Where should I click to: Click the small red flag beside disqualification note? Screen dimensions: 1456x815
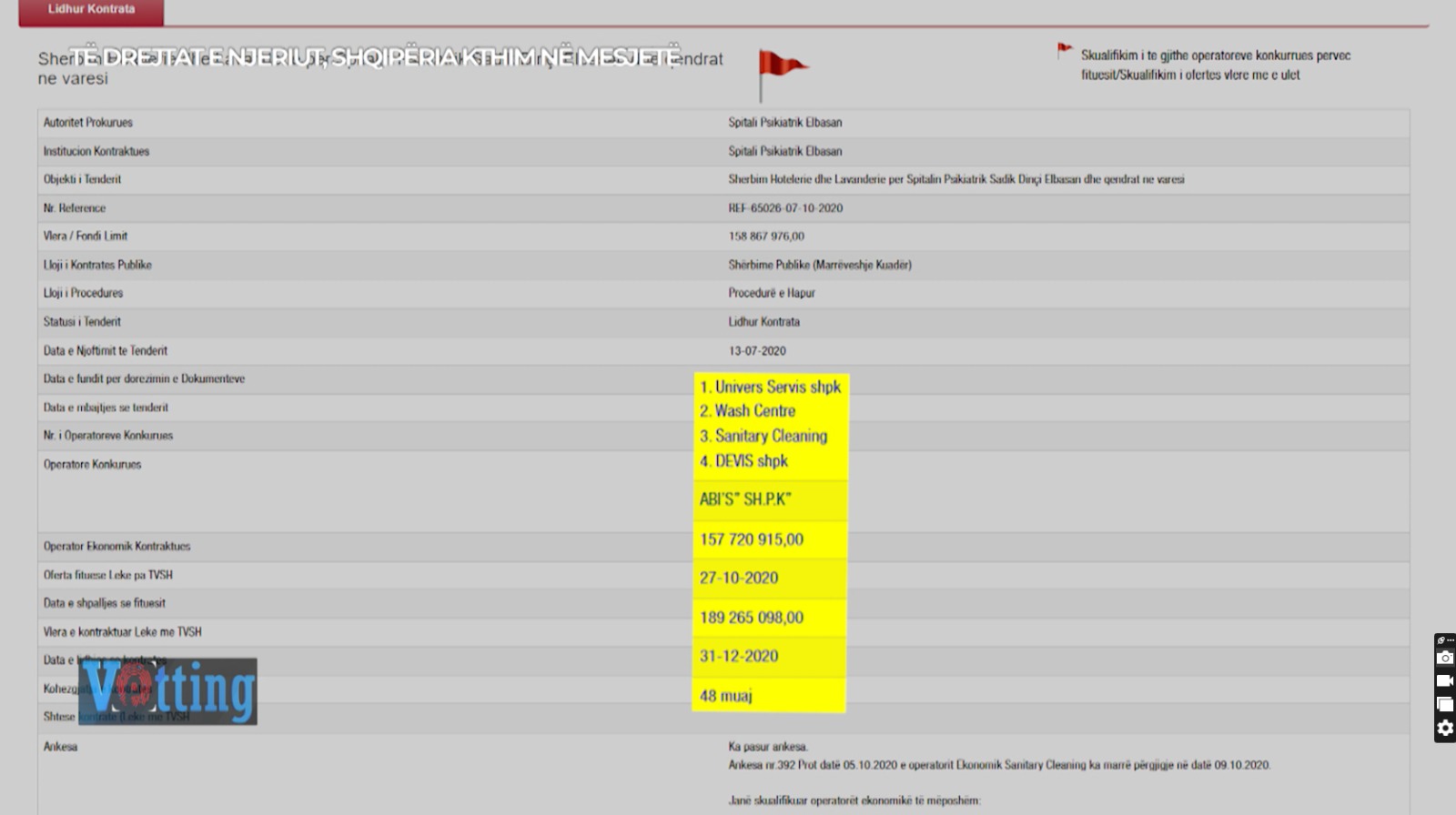(1064, 51)
